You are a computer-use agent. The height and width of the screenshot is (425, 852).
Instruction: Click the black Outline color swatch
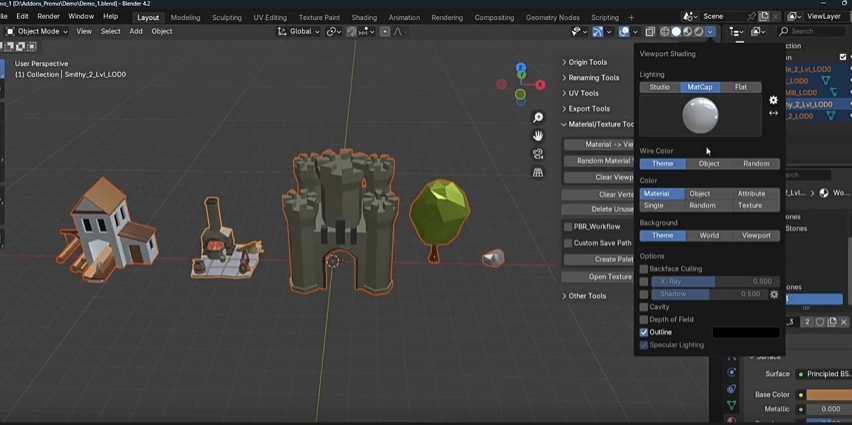(745, 332)
